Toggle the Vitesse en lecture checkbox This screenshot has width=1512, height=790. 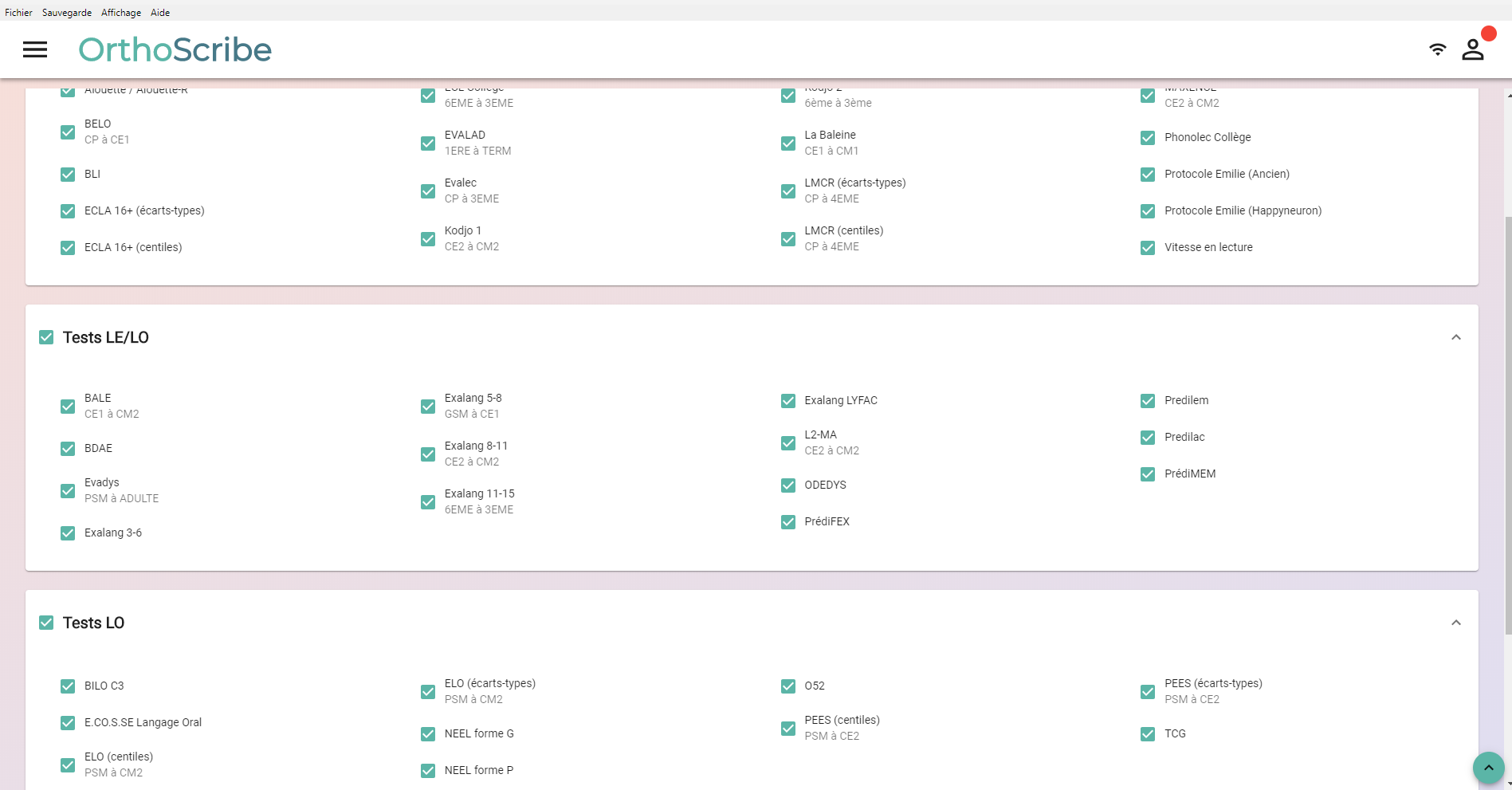click(1148, 248)
